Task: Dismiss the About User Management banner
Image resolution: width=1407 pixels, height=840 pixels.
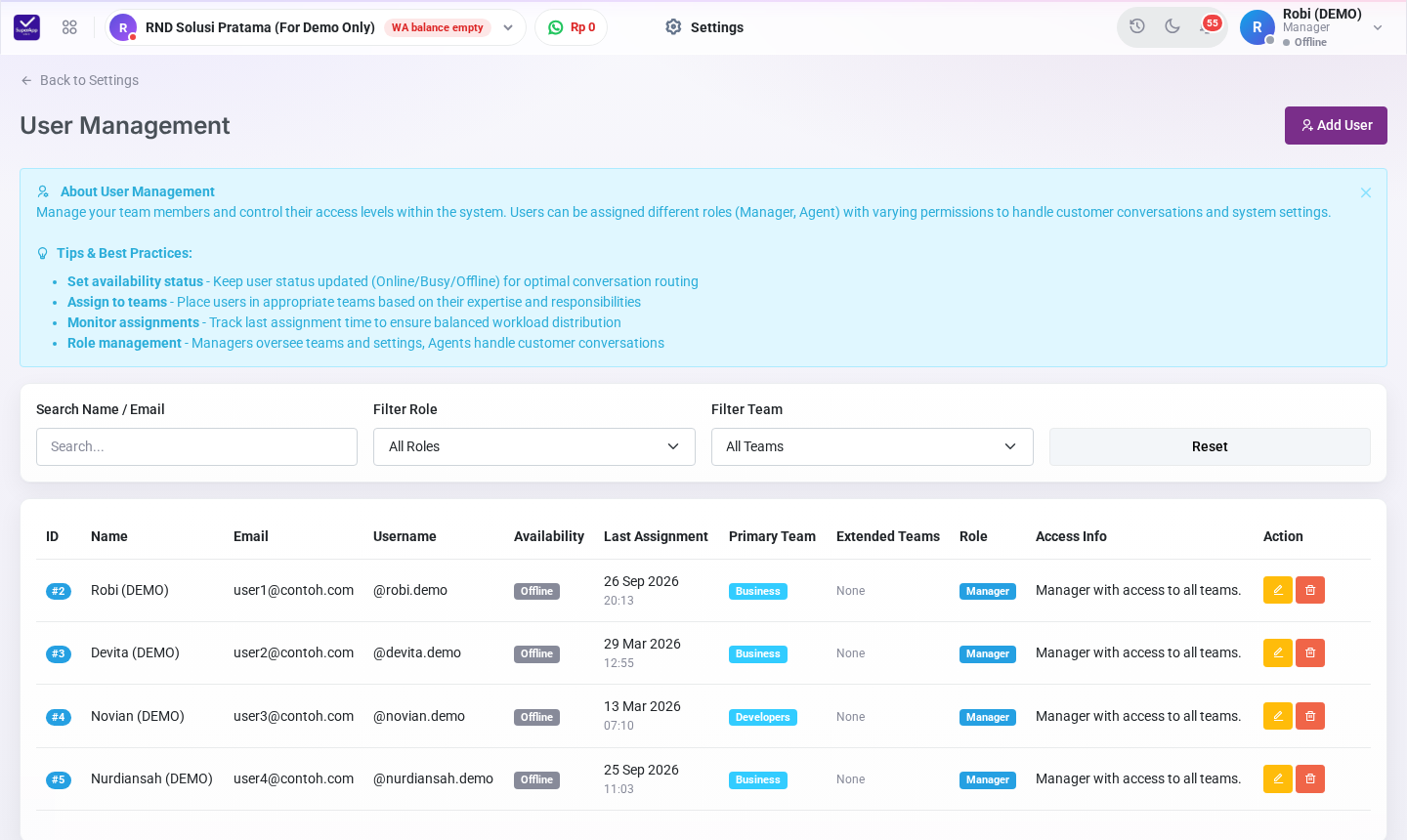Action: 1366,192
